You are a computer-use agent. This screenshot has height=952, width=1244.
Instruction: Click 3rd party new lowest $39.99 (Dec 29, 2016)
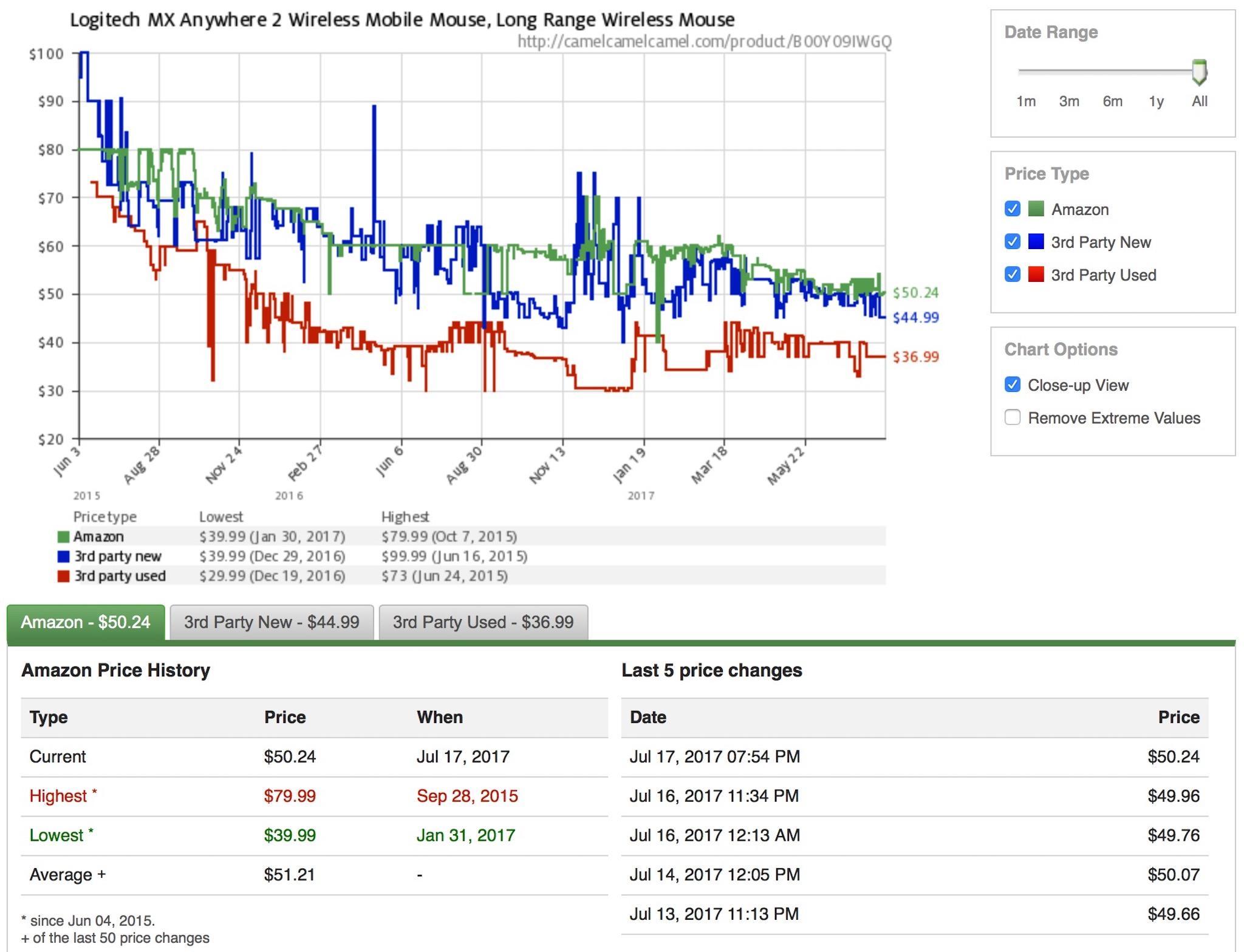[x=272, y=556]
